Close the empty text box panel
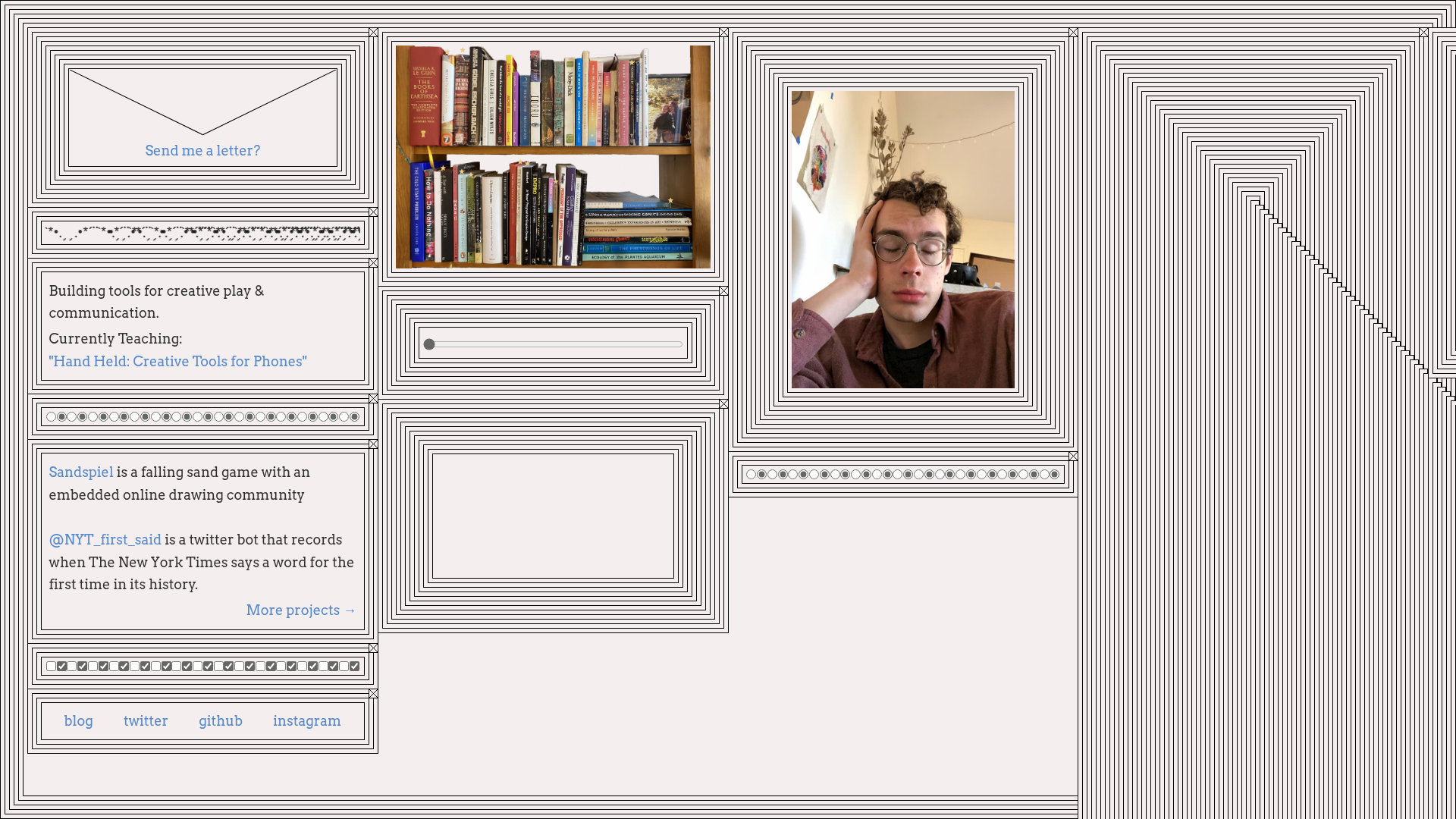 click(723, 404)
